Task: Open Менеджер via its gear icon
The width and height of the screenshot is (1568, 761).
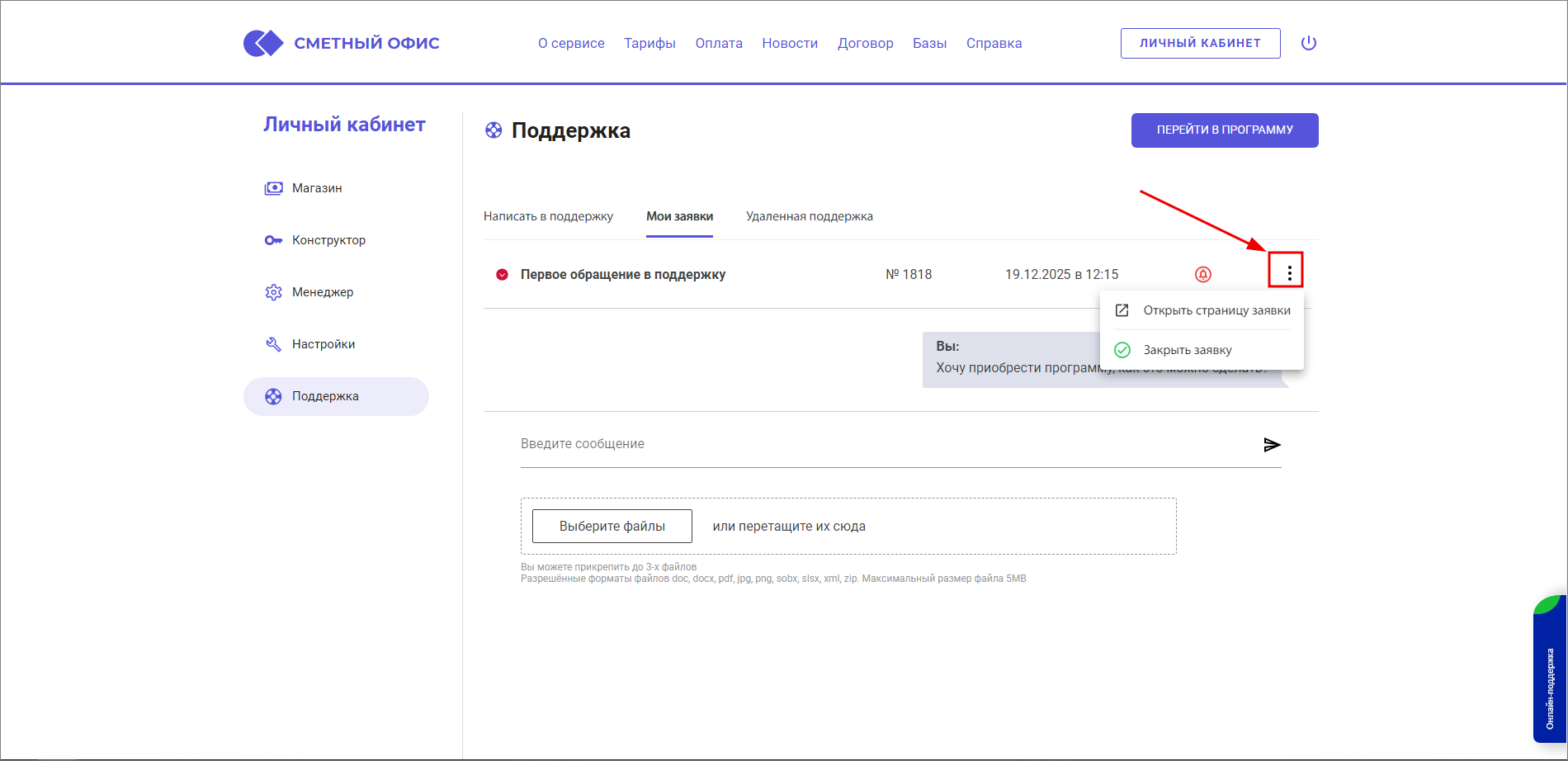Action: tap(273, 291)
